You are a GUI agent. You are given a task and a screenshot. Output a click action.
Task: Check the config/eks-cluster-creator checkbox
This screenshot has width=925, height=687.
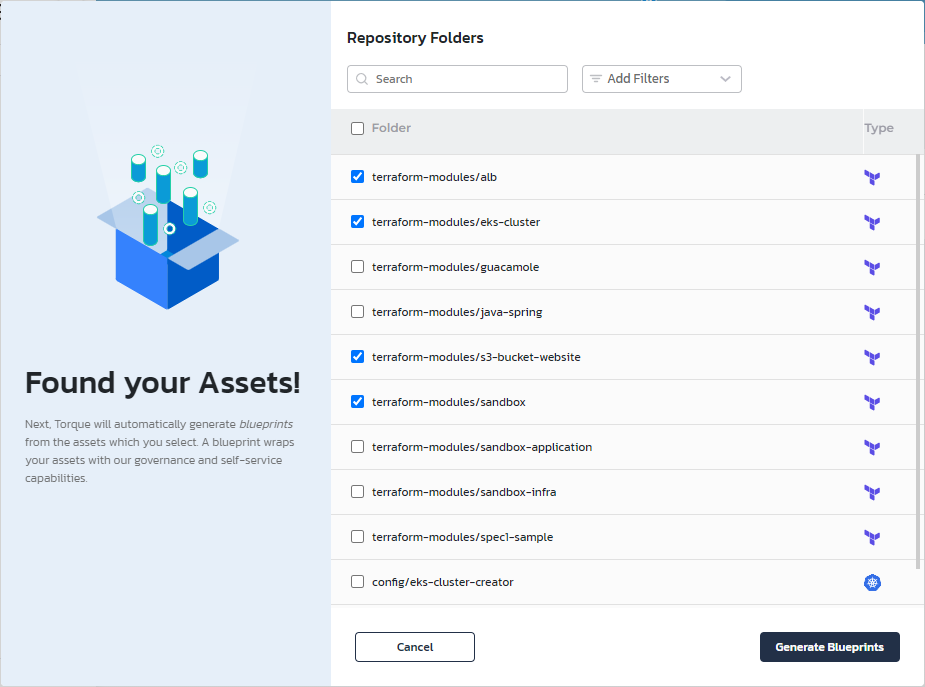(358, 582)
